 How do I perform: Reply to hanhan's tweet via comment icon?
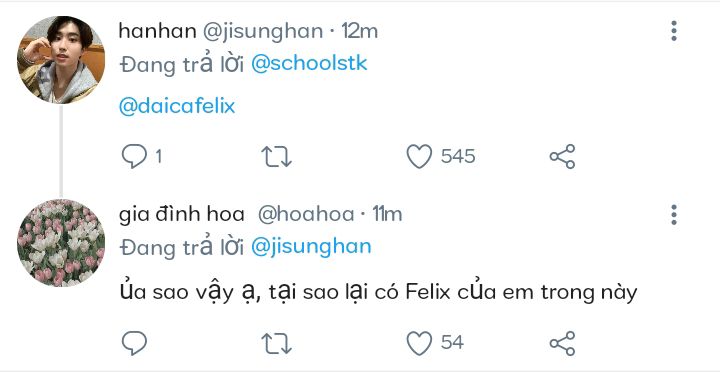pyautogui.click(x=134, y=156)
